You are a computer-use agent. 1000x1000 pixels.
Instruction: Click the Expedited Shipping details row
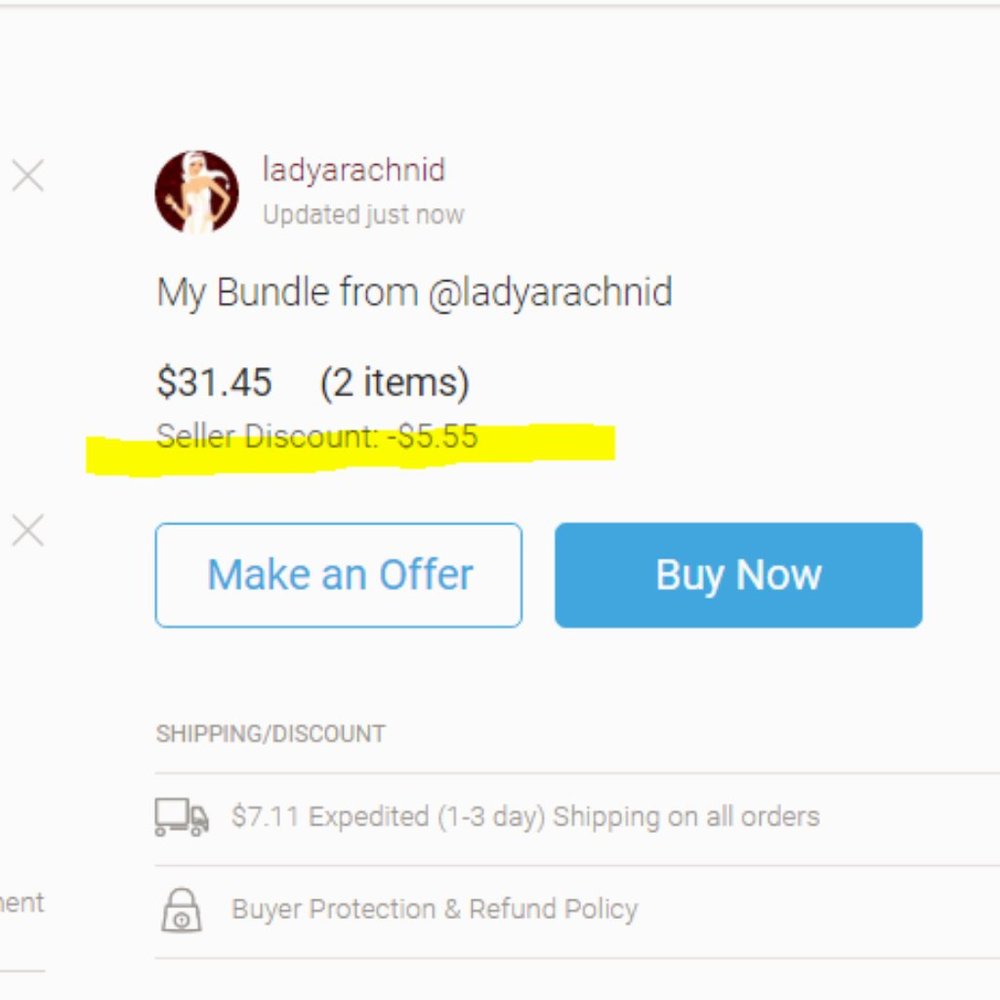[527, 816]
